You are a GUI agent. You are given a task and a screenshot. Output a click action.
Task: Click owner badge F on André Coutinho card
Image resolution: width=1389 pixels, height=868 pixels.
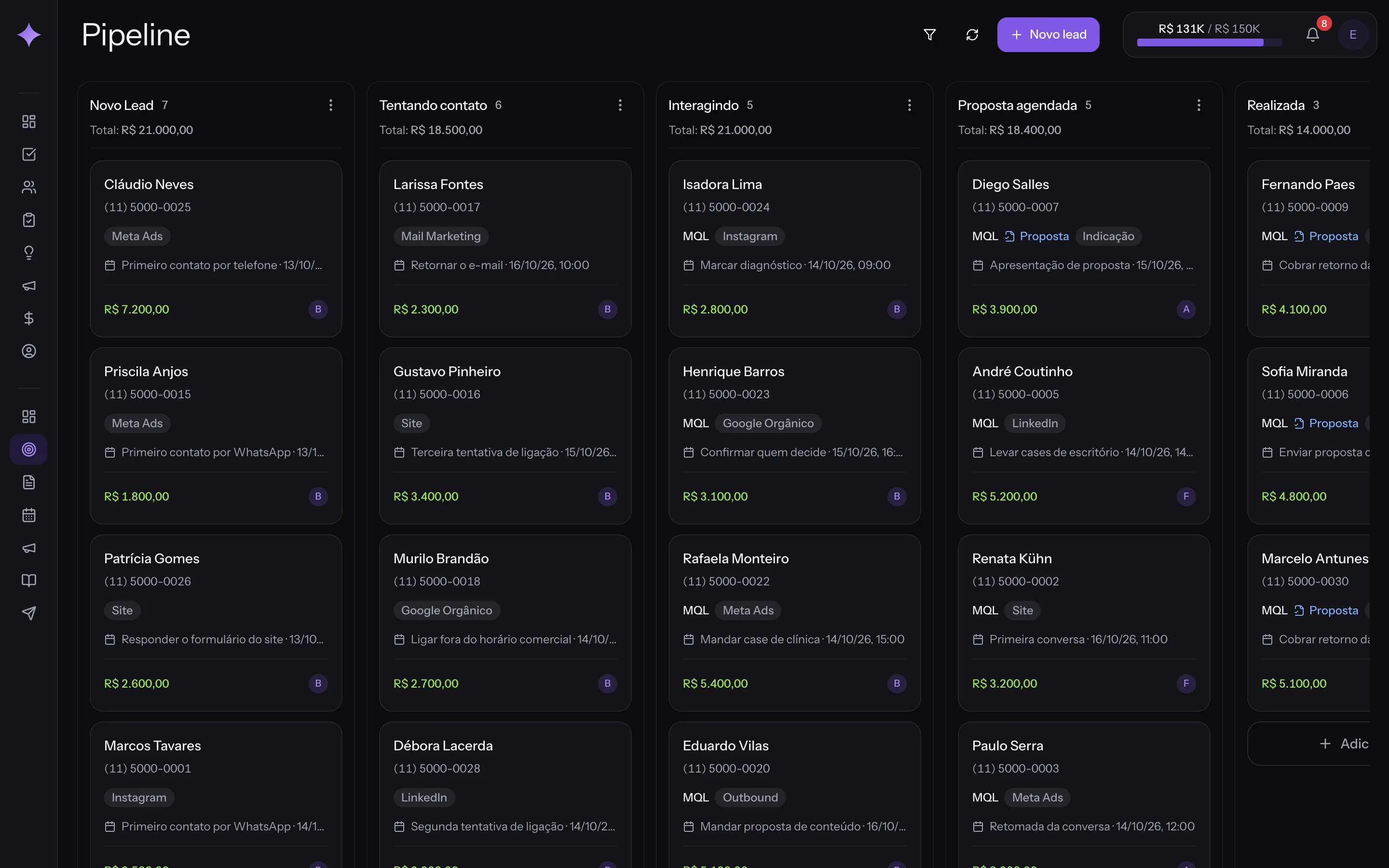1186,497
